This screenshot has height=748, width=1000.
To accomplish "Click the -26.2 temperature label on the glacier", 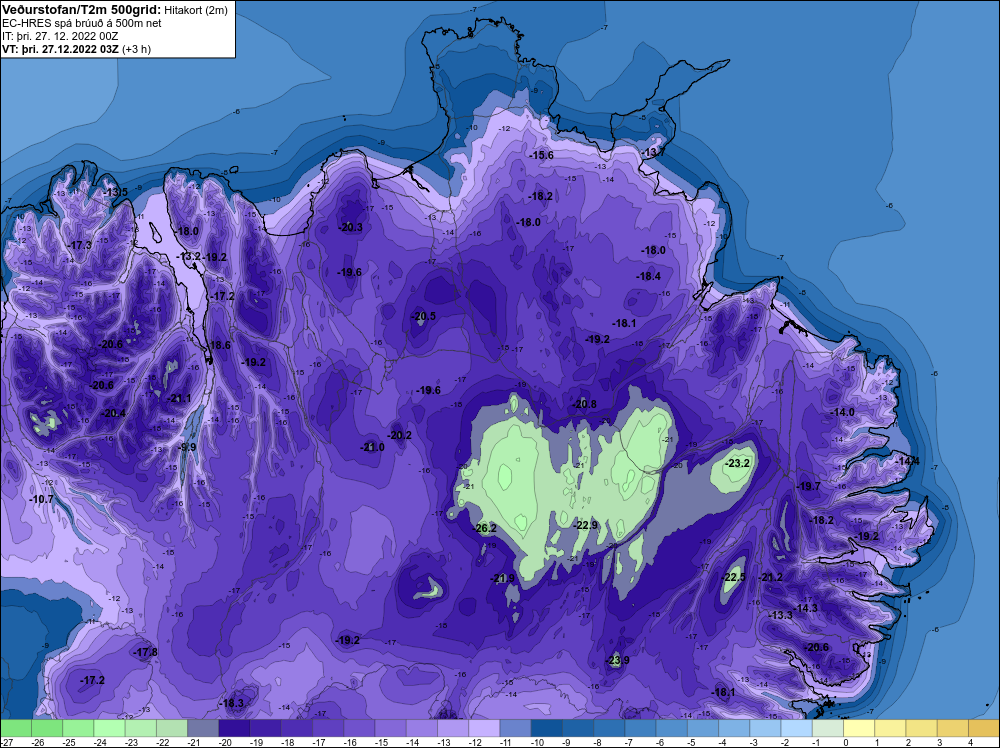I will pyautogui.click(x=485, y=528).
